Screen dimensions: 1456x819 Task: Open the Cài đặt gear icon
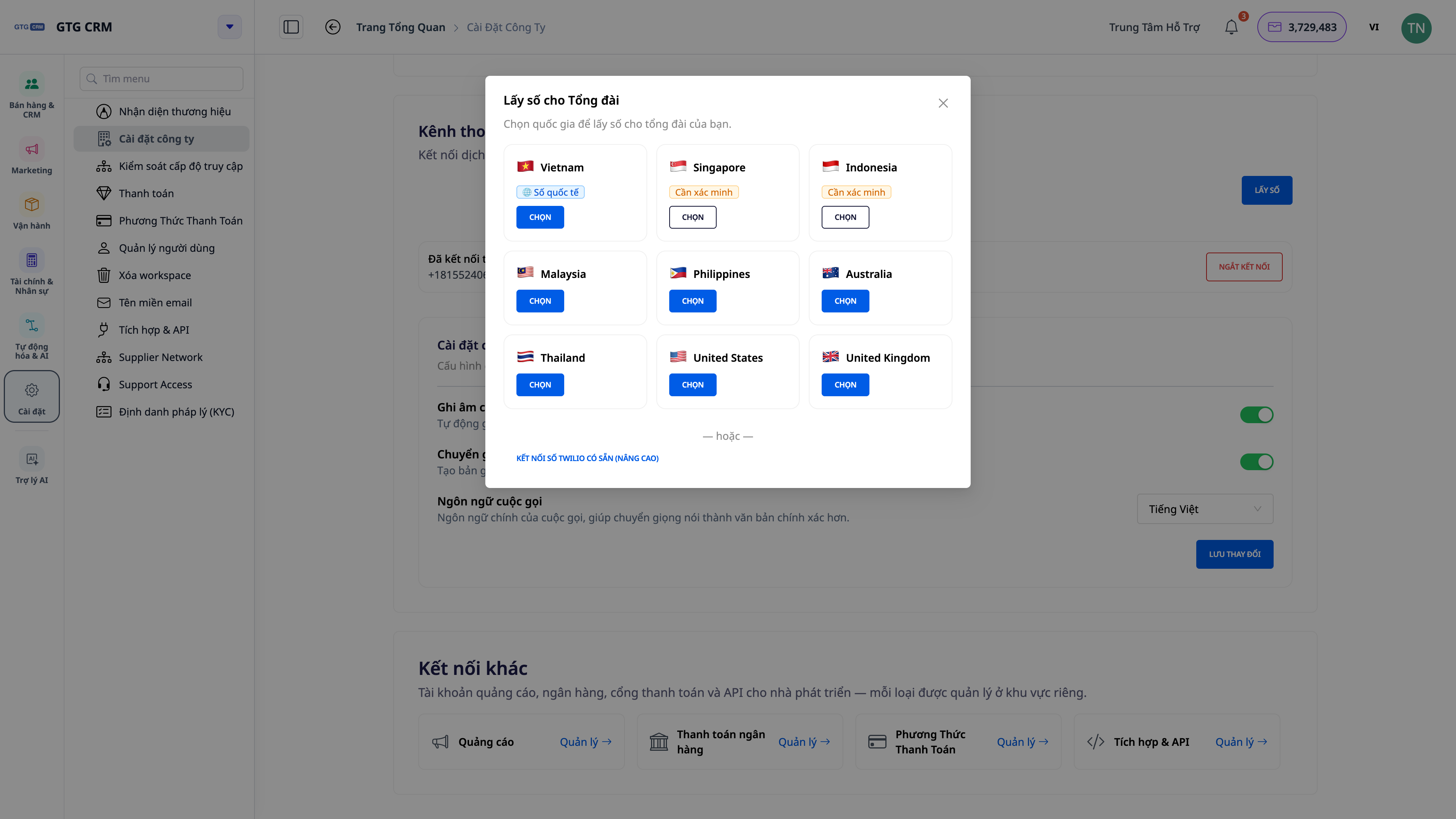[x=31, y=390]
